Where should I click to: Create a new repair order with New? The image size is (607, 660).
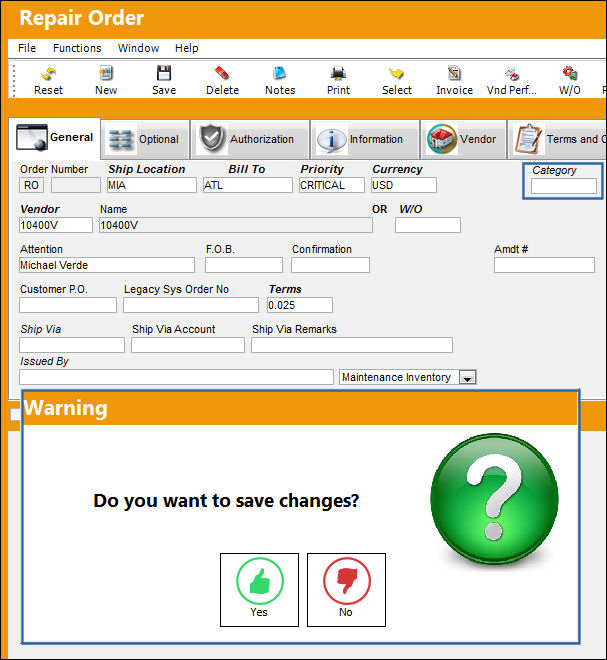coord(106,80)
